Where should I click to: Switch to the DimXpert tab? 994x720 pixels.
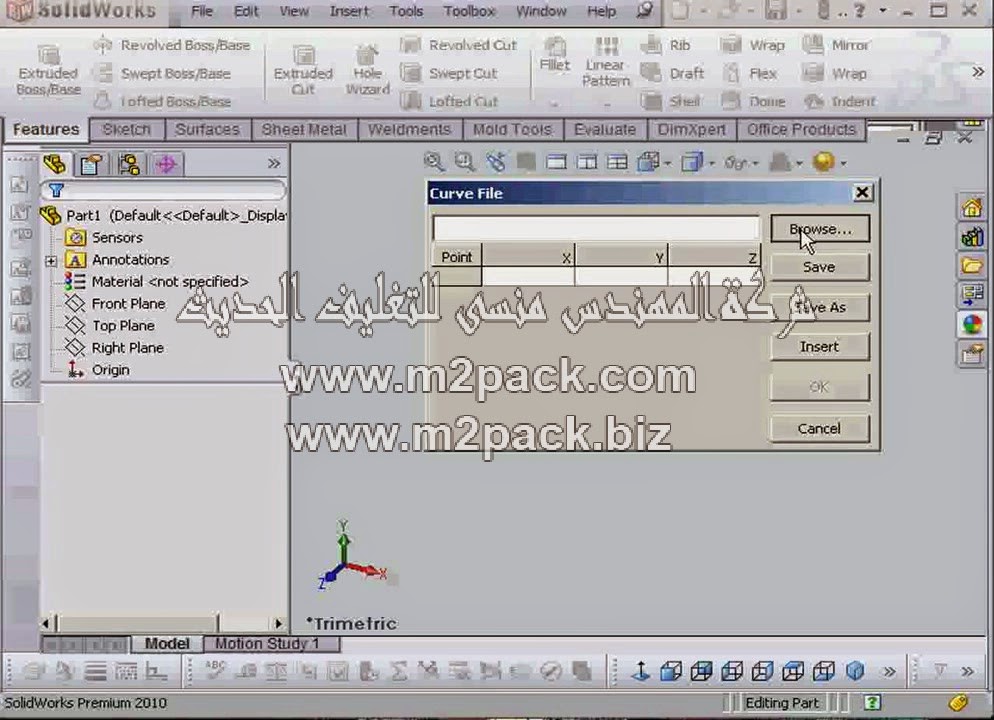pos(692,129)
